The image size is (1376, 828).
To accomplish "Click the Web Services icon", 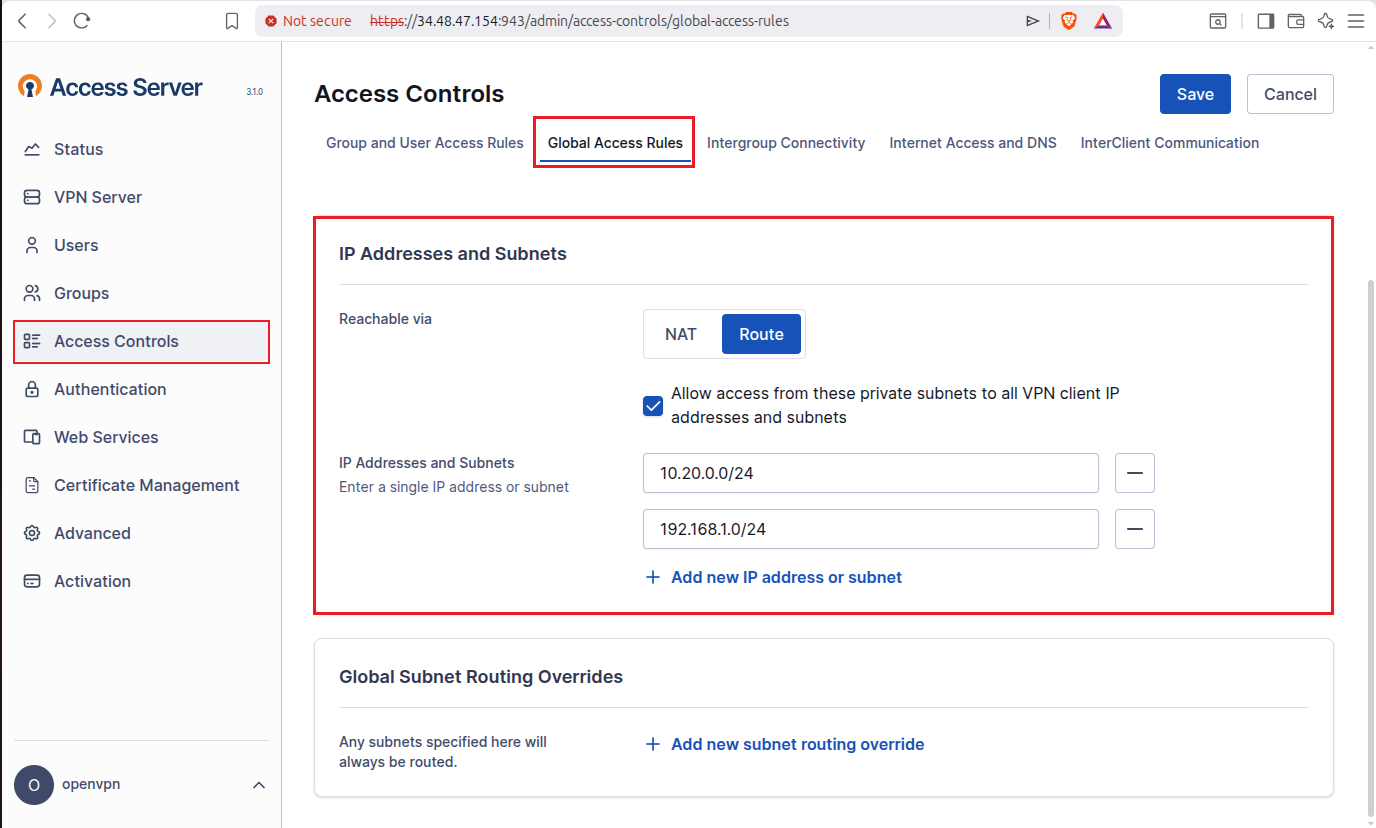I will click(x=32, y=437).
